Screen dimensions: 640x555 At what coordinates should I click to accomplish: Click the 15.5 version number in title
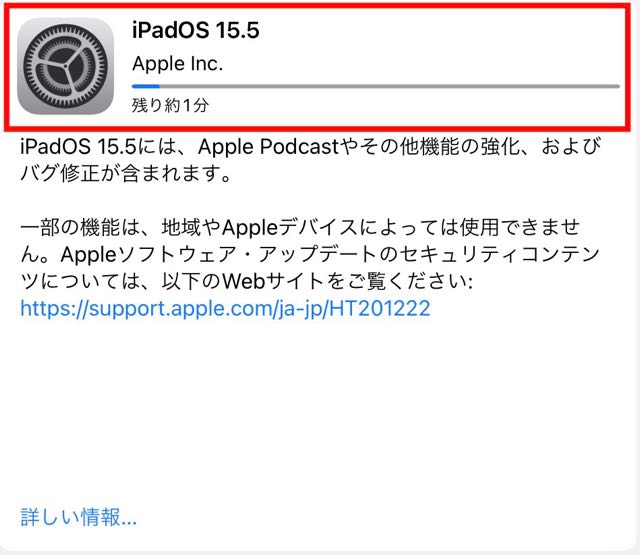click(x=238, y=30)
